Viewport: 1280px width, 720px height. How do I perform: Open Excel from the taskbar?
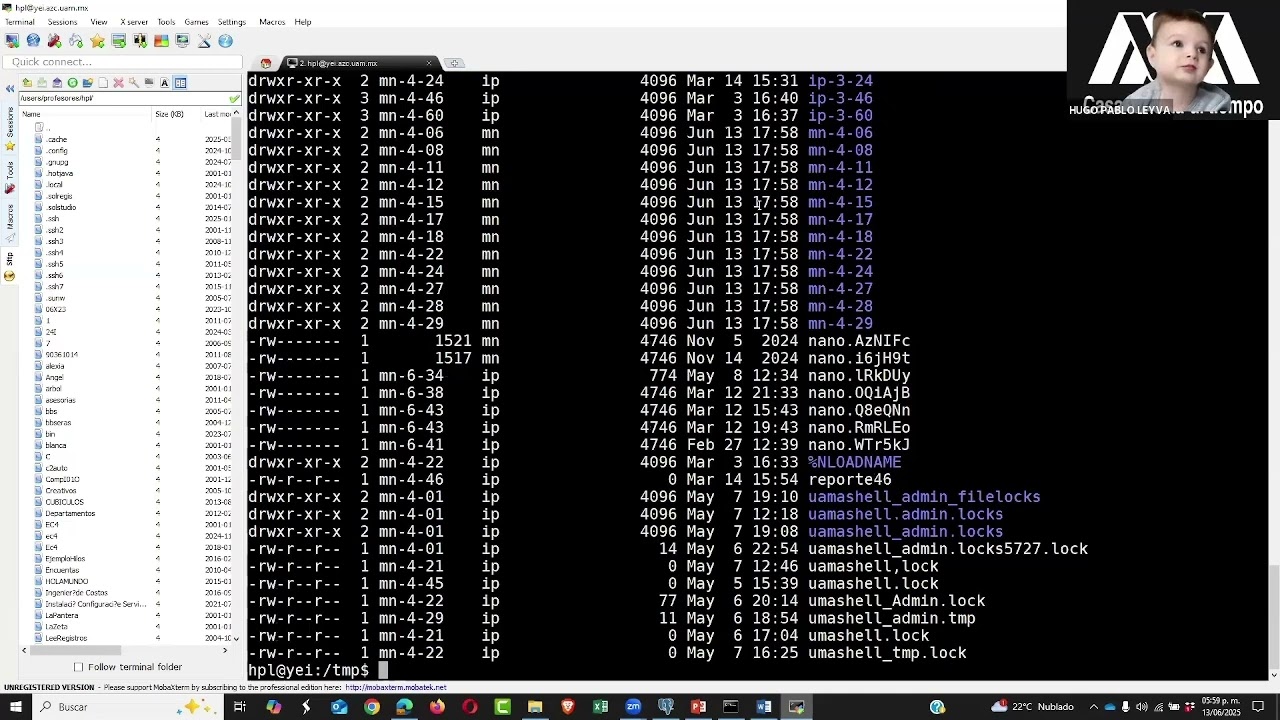click(600, 707)
